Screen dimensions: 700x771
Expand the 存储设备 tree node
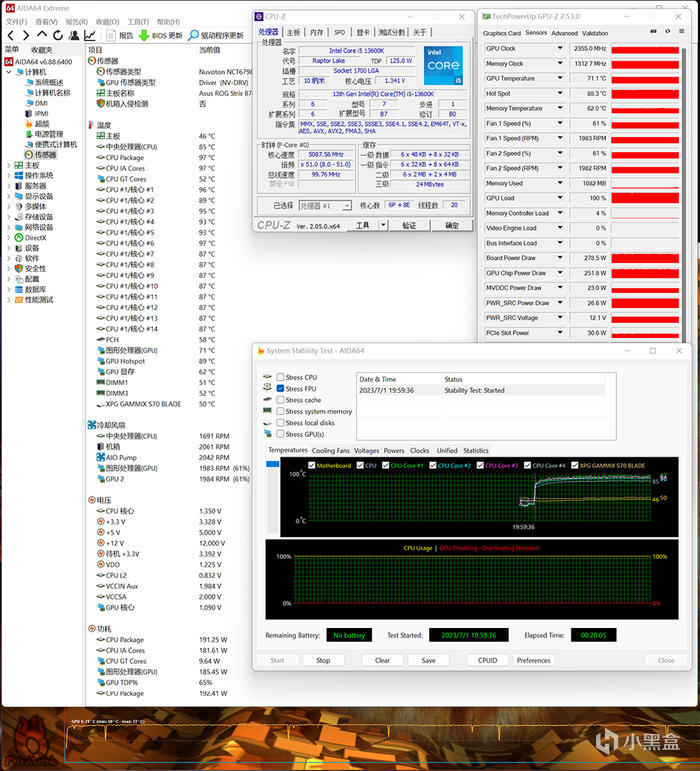point(8,217)
